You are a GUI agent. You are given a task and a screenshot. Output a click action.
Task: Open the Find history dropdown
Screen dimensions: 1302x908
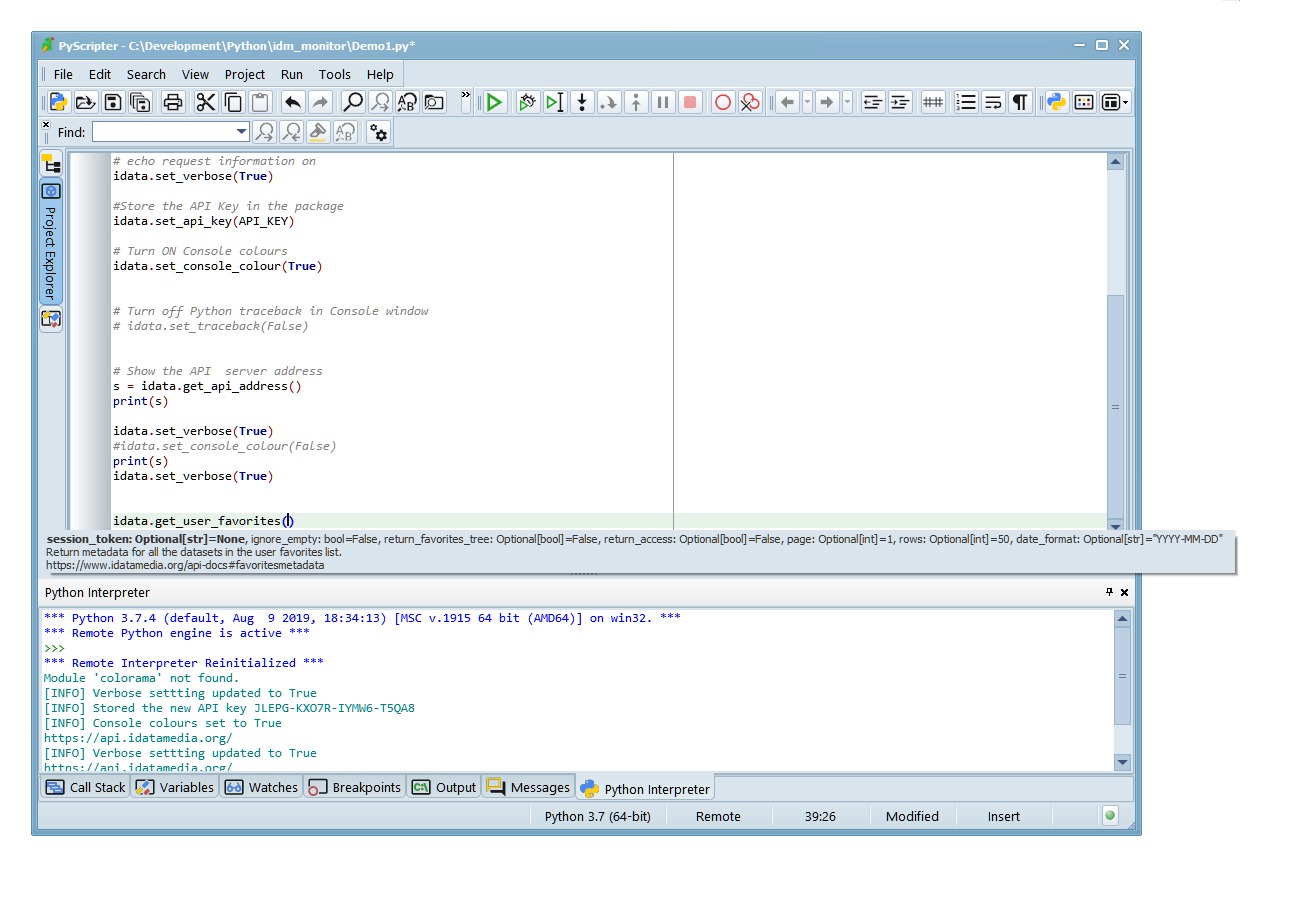(241, 132)
